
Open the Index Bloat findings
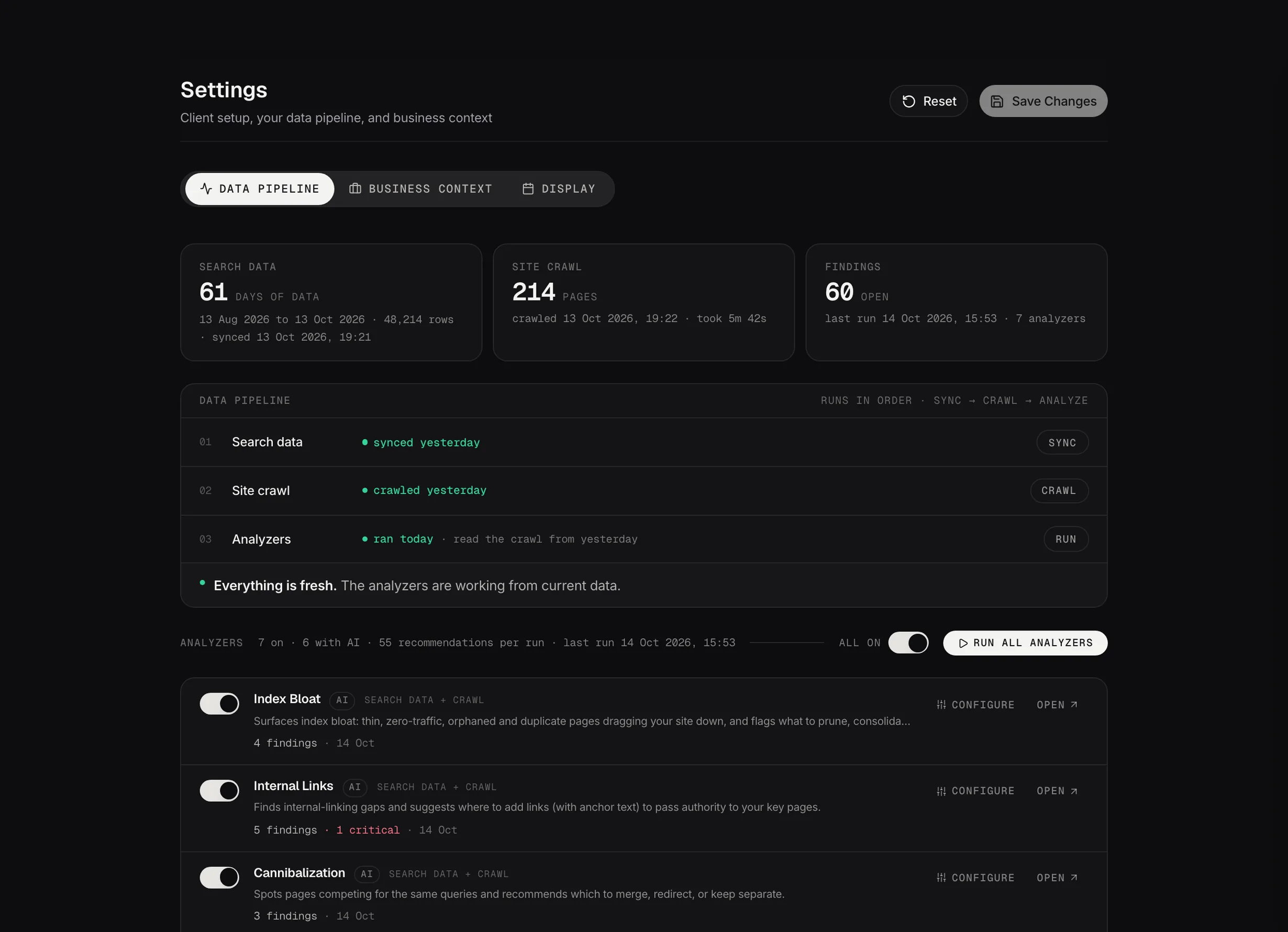(1057, 704)
